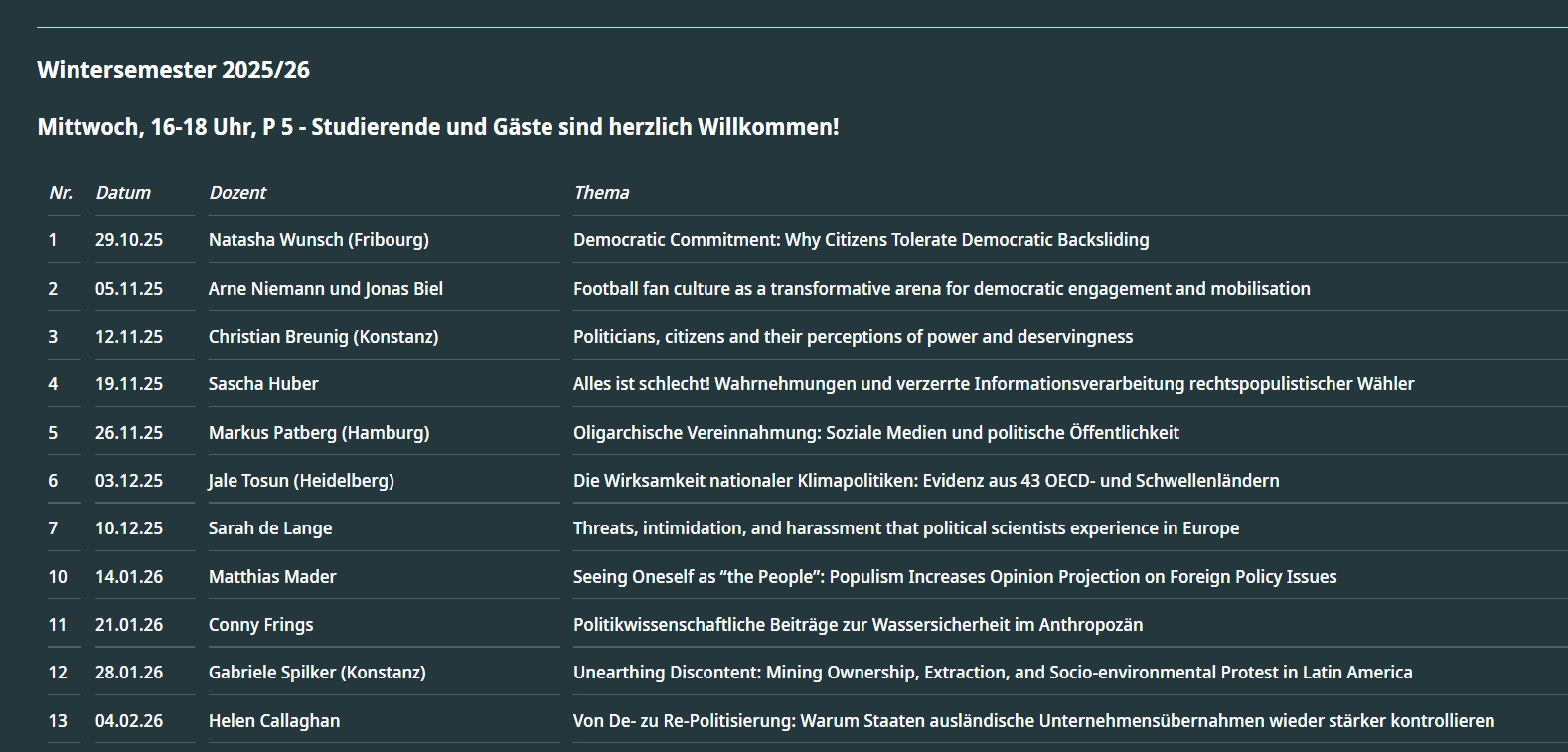Click the Democratic Commitment topic title
Viewport: 1568px width, 752px height.
(861, 240)
